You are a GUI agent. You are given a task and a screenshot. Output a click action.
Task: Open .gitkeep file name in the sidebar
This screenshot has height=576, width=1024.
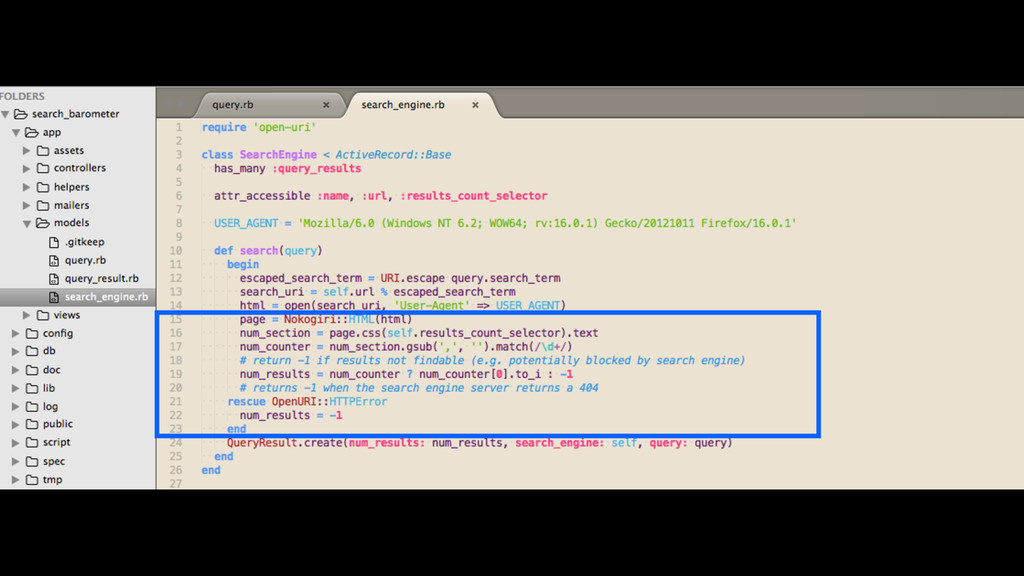coord(84,242)
